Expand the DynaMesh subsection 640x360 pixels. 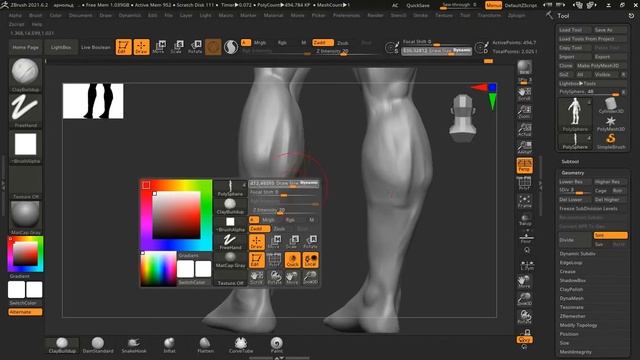point(571,298)
